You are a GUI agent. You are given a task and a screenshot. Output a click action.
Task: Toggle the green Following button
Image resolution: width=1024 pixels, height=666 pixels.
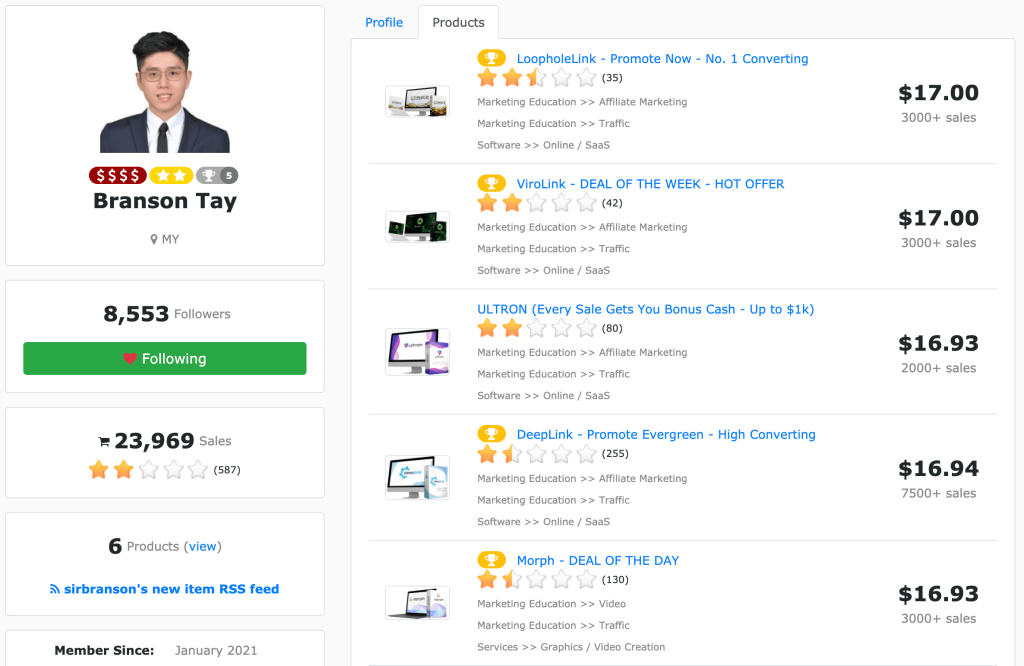tap(165, 358)
